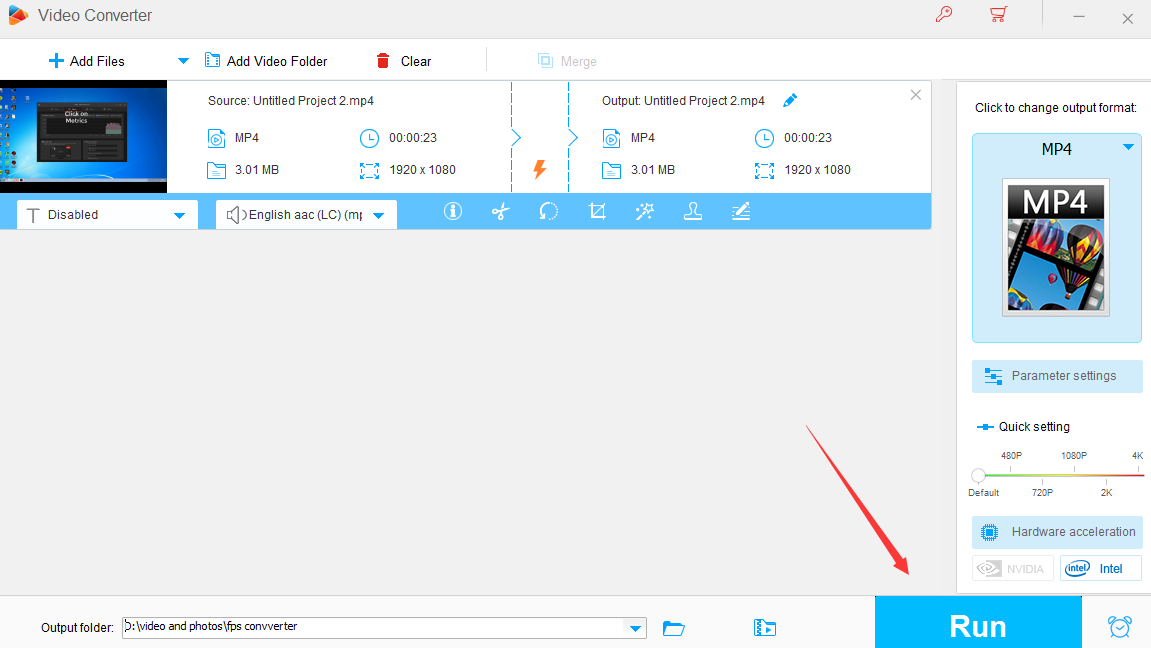
Task: Click the watermark stamp icon
Action: (x=692, y=211)
